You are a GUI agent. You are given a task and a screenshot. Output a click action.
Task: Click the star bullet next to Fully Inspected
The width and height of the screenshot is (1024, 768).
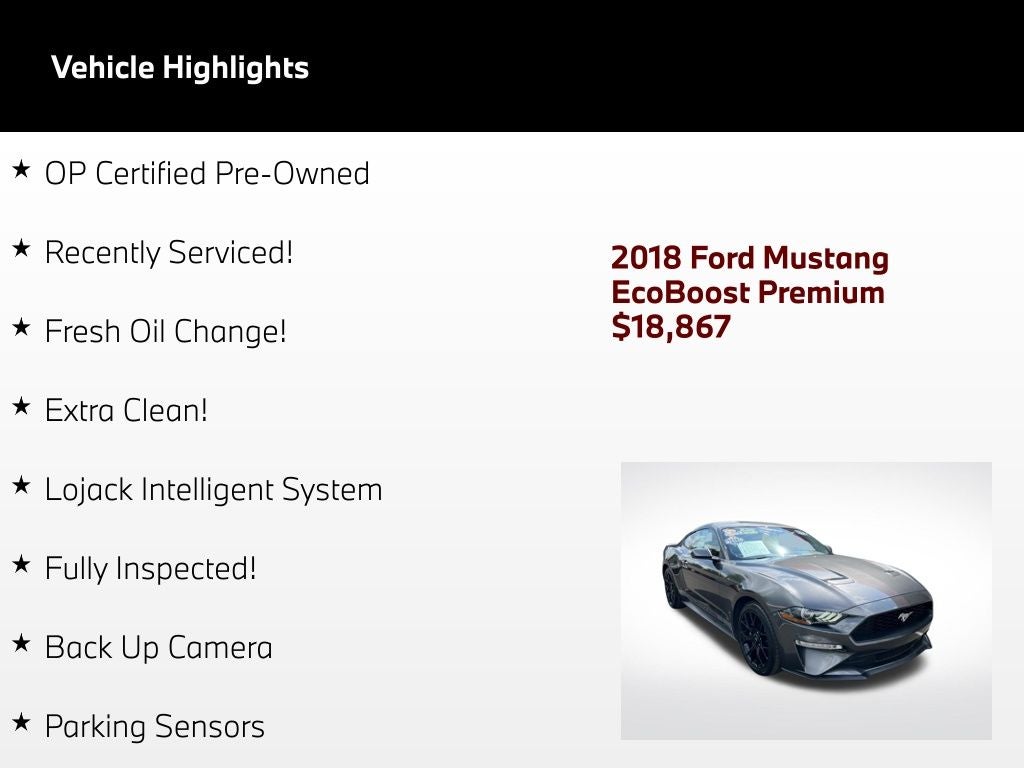[21, 565]
